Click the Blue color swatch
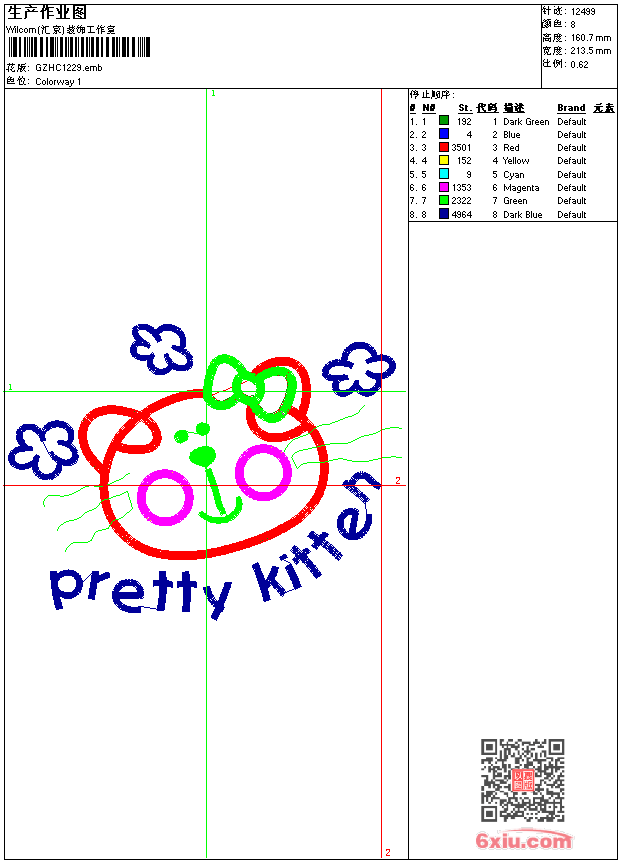This screenshot has height=860, width=620. 444,133
